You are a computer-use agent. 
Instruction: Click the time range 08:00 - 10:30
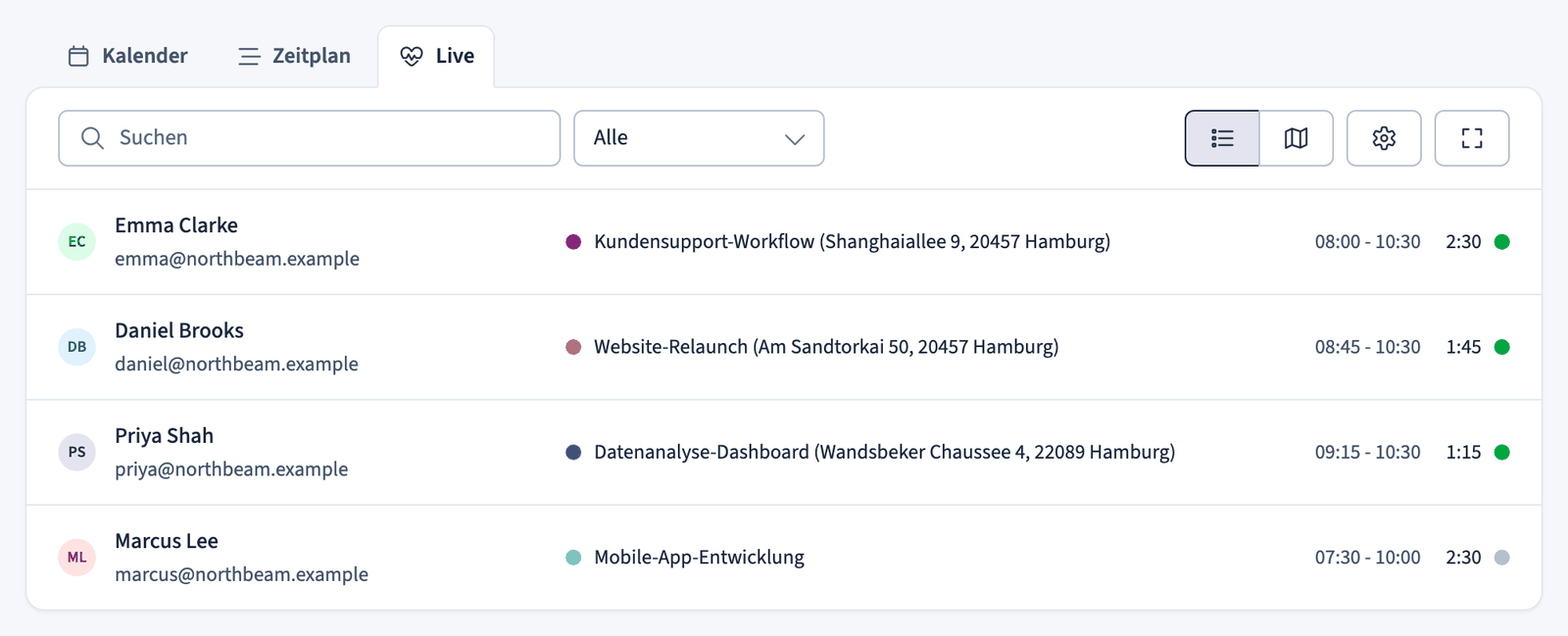click(1367, 242)
